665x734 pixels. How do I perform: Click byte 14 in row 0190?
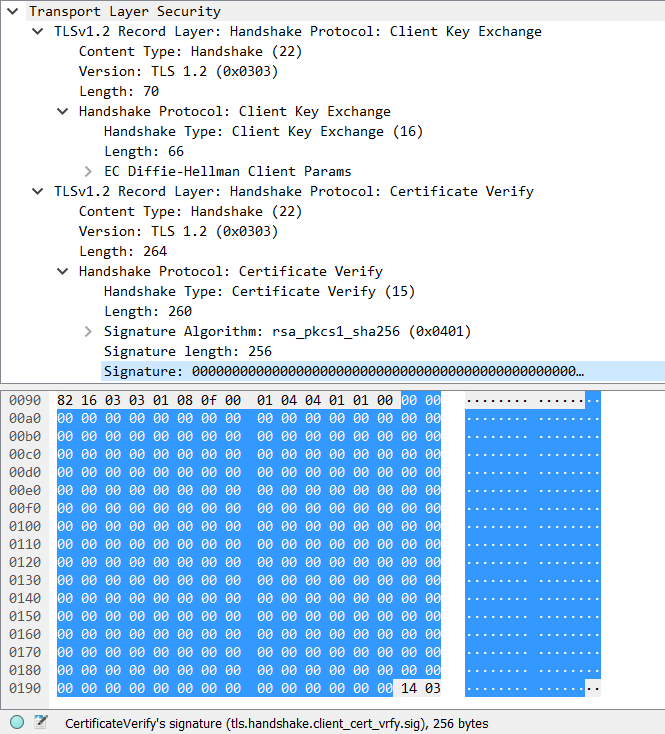point(409,688)
